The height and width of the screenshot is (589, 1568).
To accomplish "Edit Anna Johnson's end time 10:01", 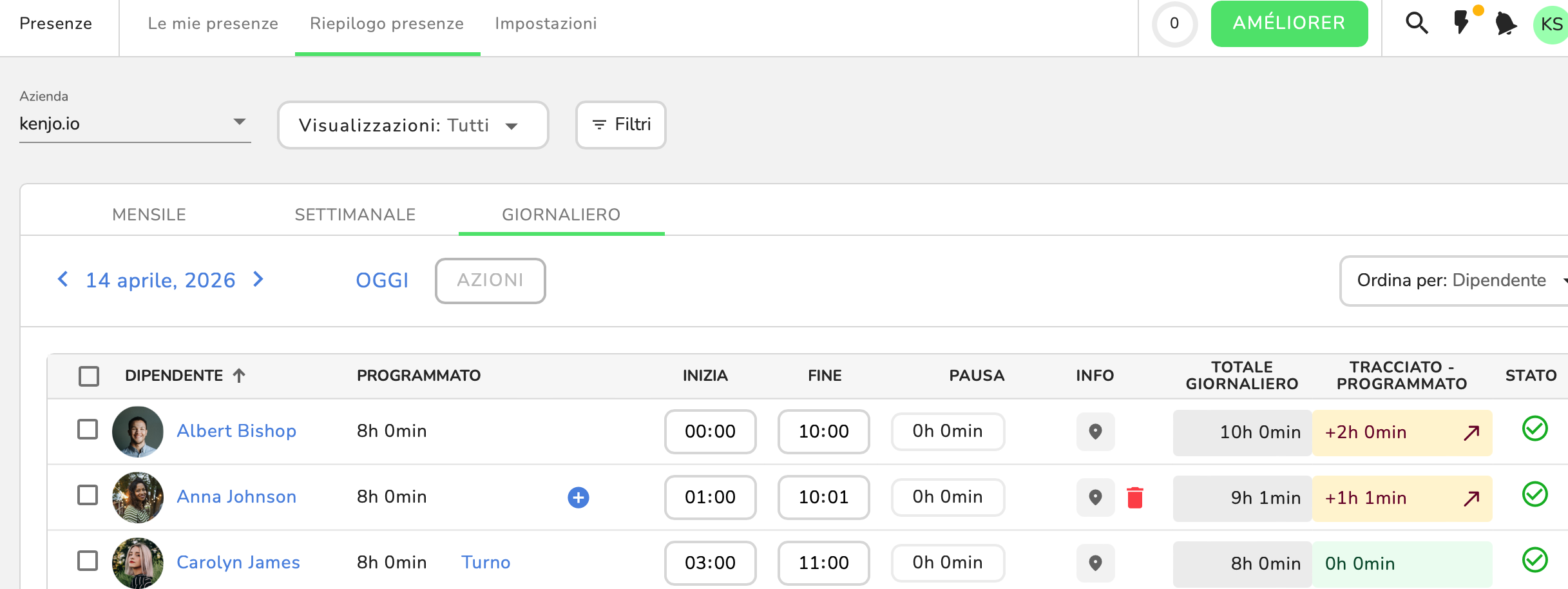I will 823,497.
